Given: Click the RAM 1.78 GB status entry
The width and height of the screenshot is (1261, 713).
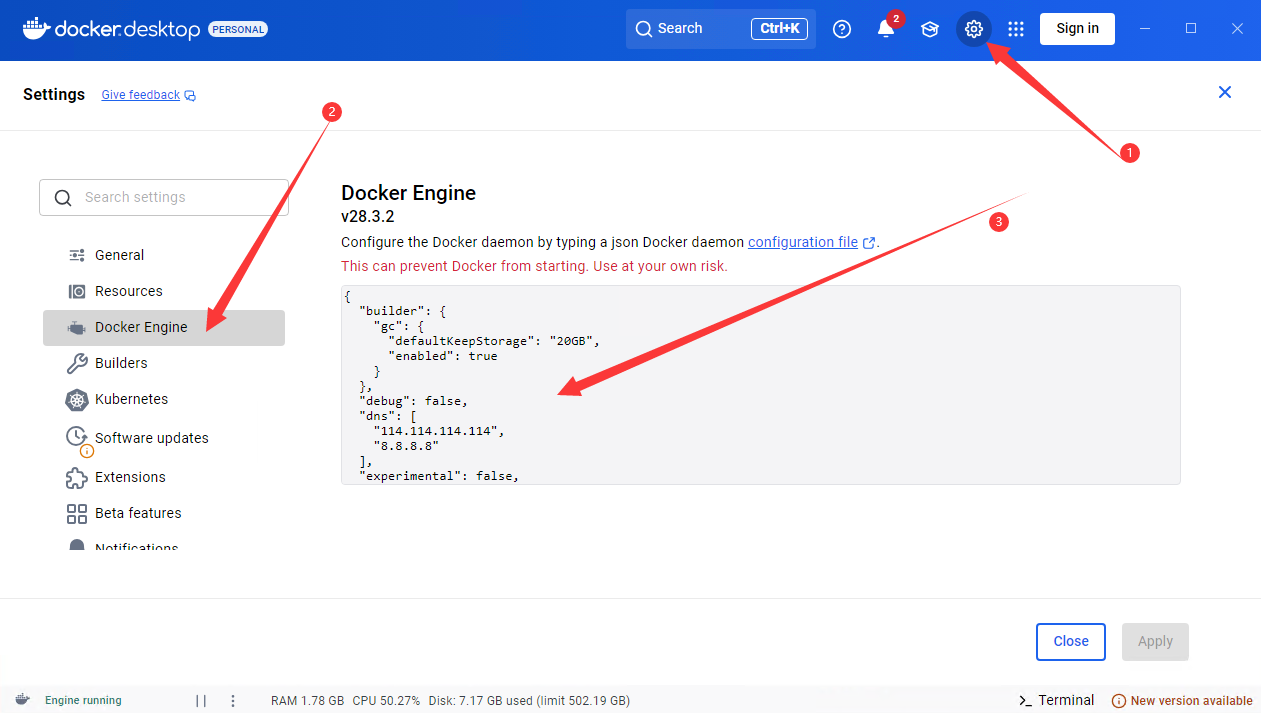Looking at the screenshot, I should click(x=307, y=701).
